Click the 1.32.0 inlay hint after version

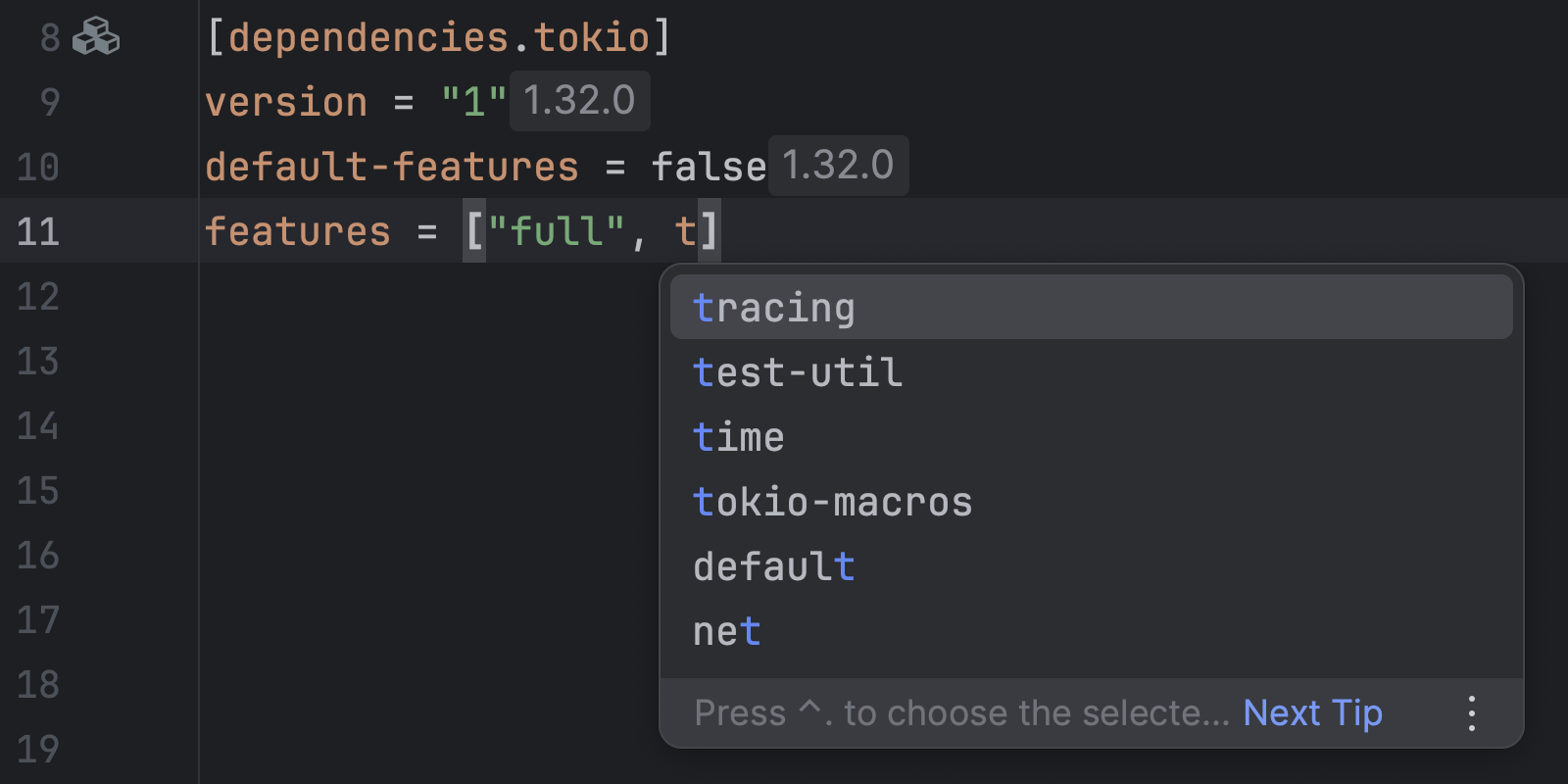[x=579, y=101]
